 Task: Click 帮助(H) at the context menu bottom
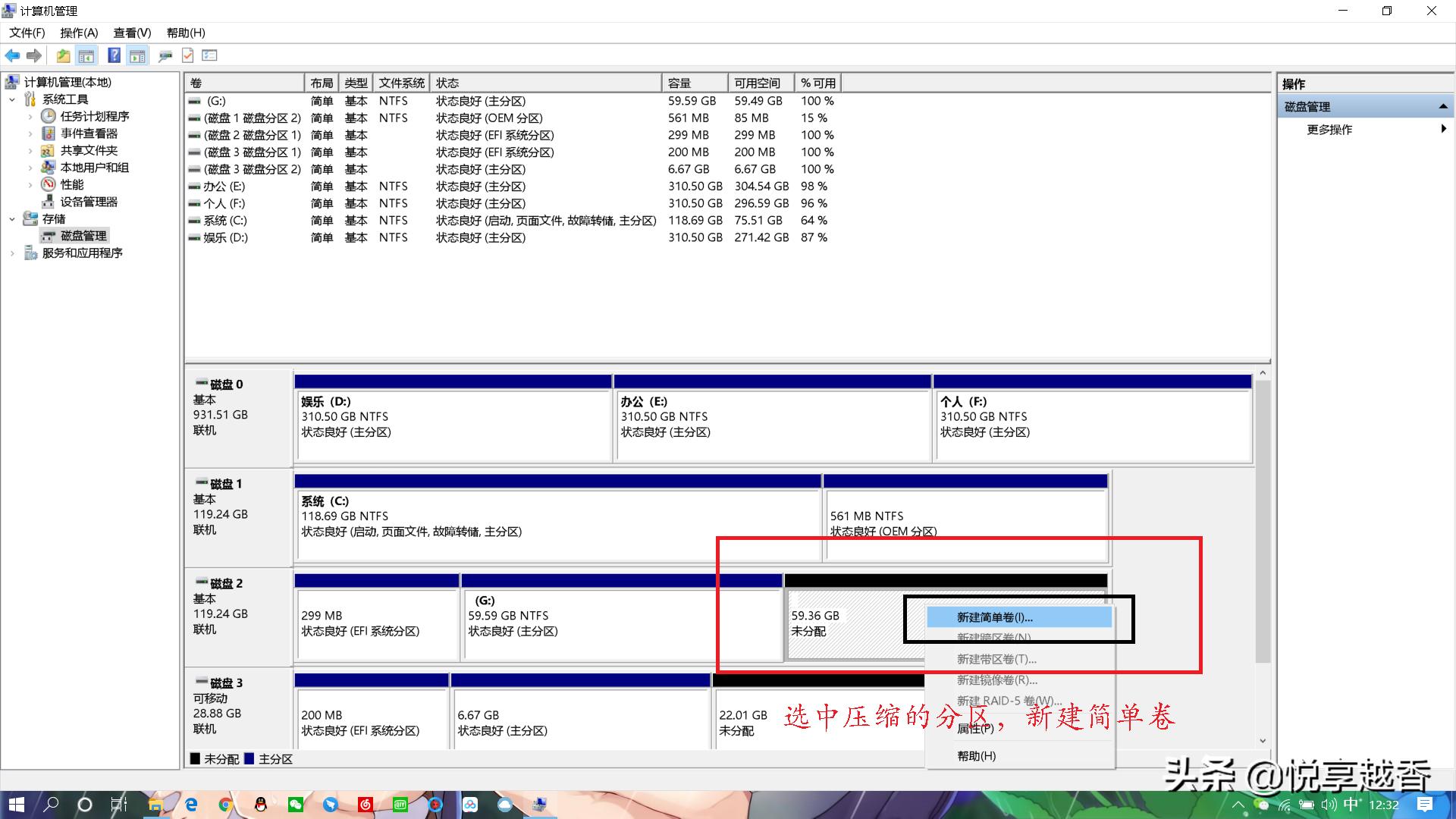(976, 755)
